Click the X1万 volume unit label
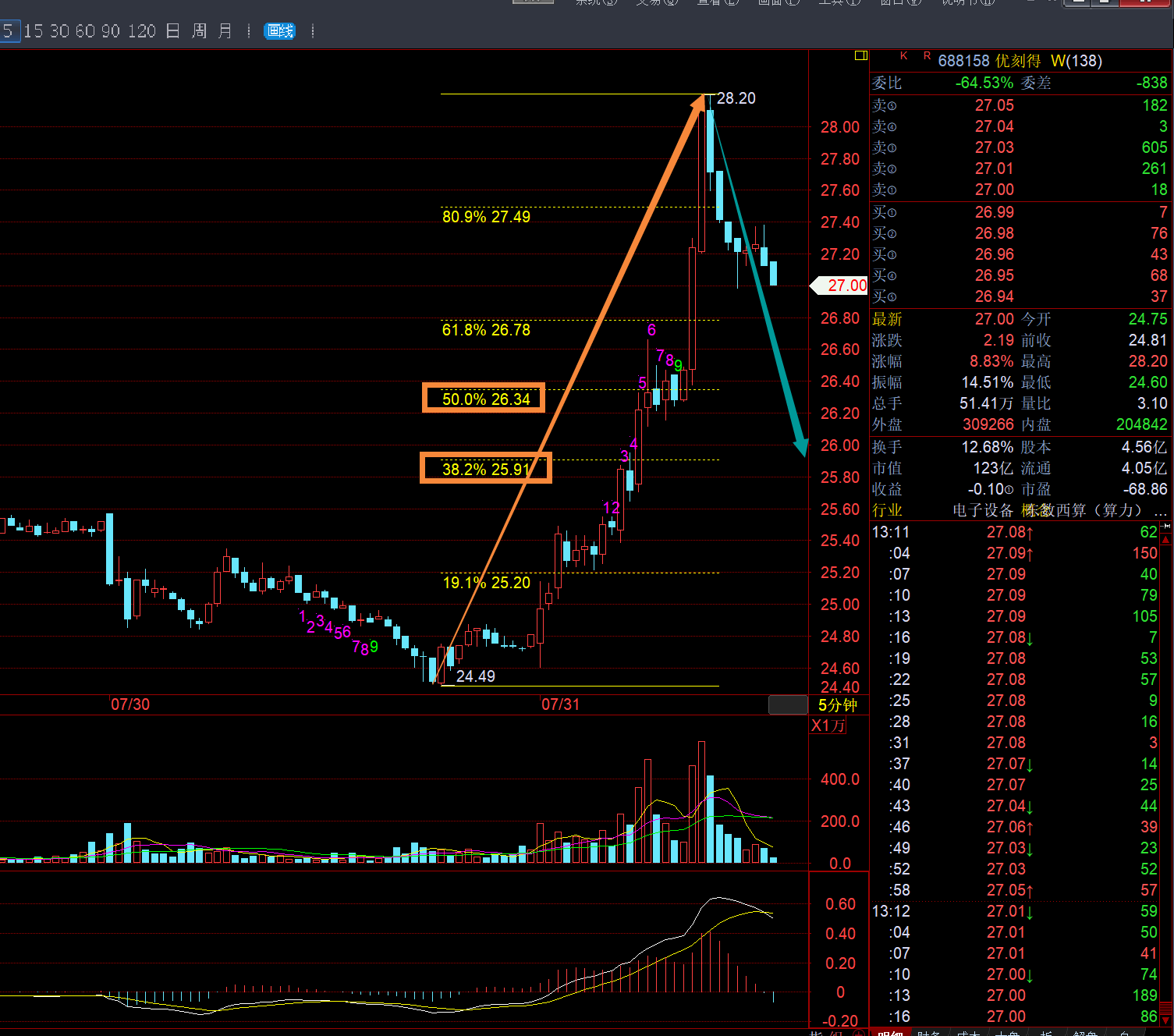Screen dimensions: 1174x1036 click(828, 726)
